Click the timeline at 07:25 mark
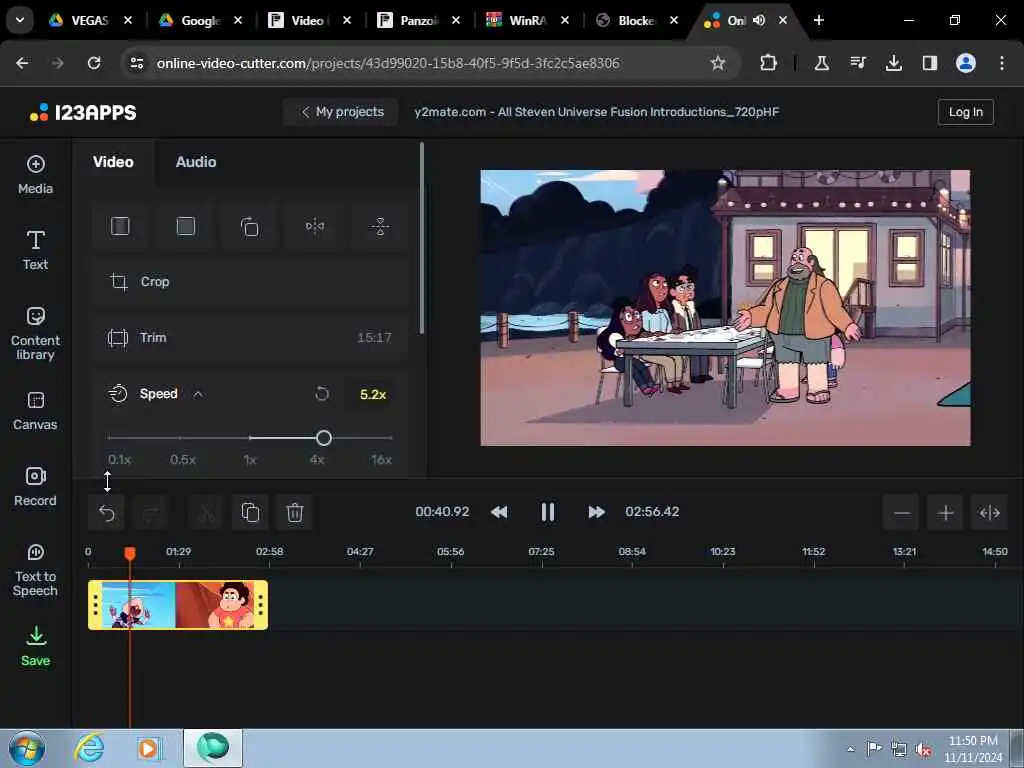The width and height of the screenshot is (1024, 768). point(541,552)
